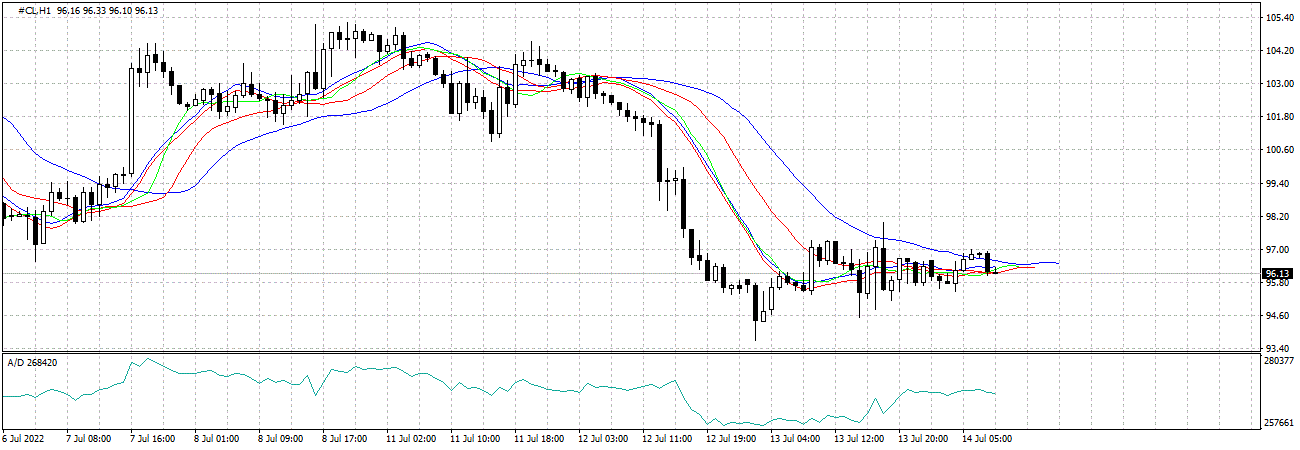Click the A/D 268420 indicator label
The height and width of the screenshot is (450, 1300).
tap(32, 362)
